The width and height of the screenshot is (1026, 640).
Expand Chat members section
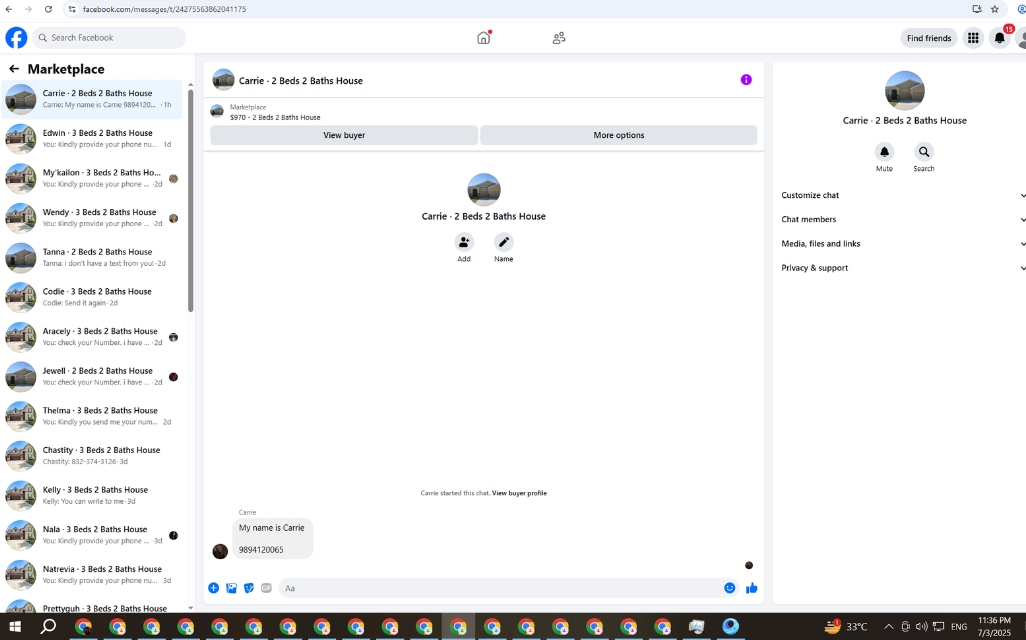coord(903,219)
